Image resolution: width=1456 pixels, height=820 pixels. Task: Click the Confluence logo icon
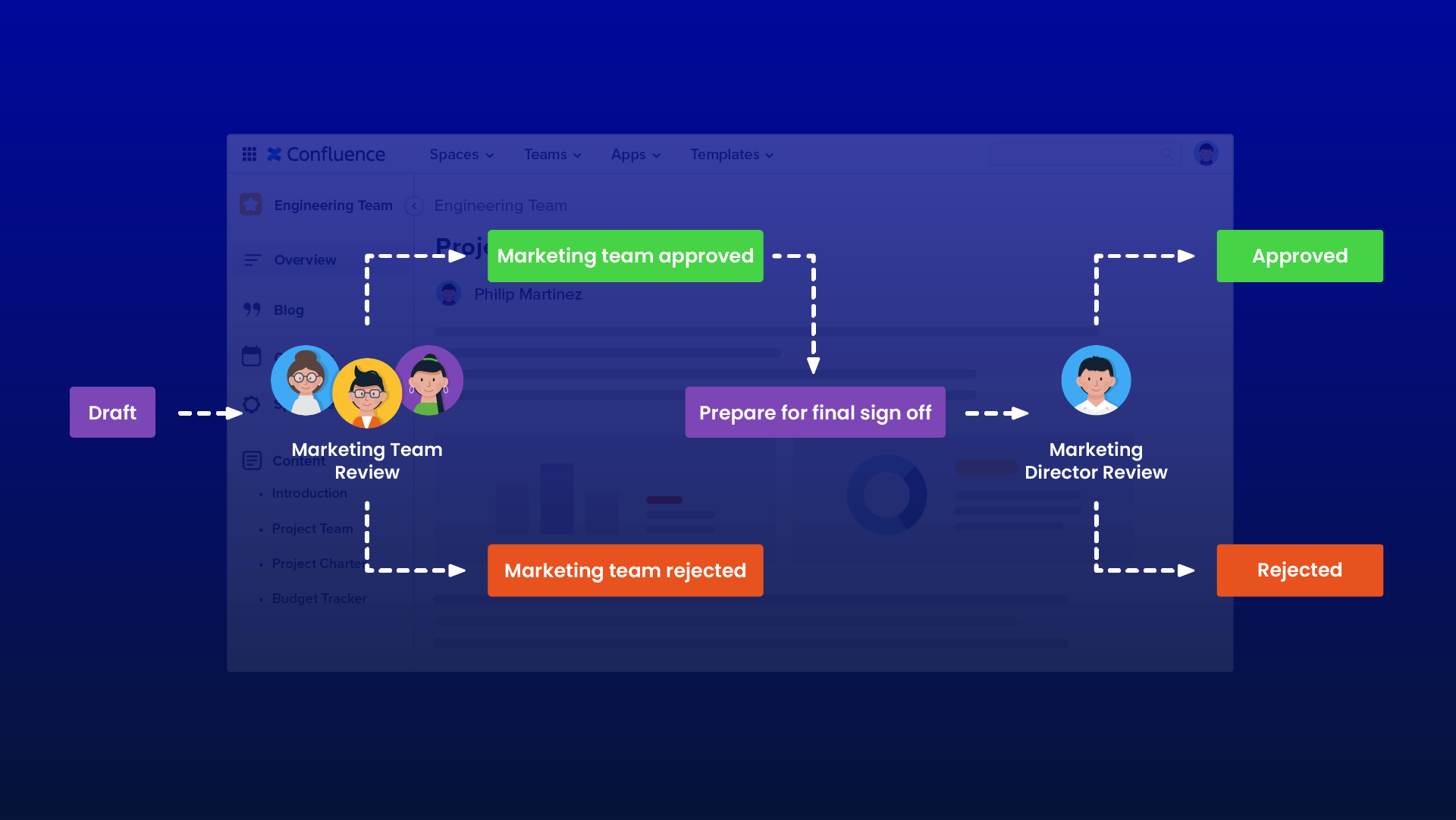(x=273, y=154)
